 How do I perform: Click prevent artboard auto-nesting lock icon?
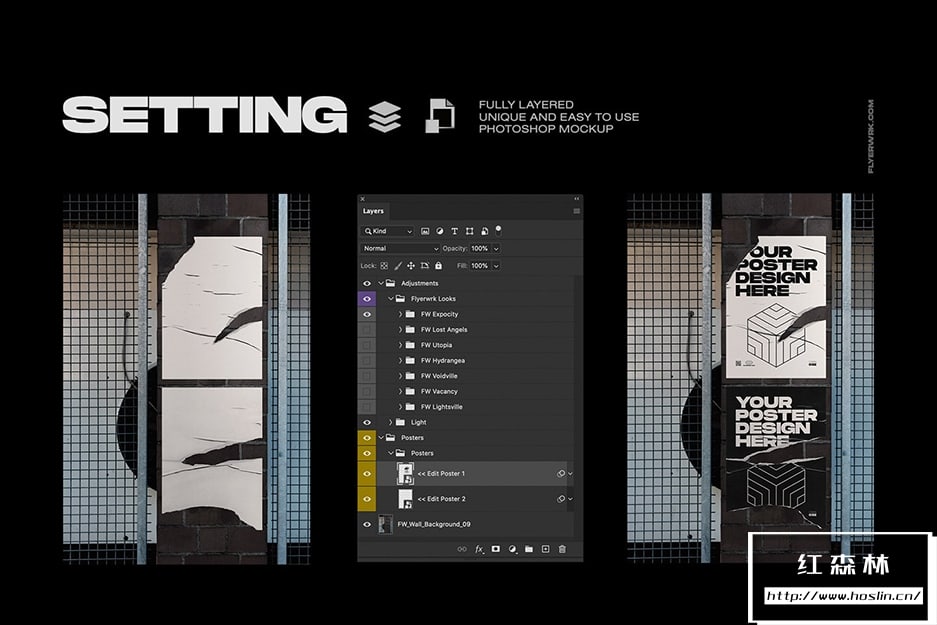425,266
